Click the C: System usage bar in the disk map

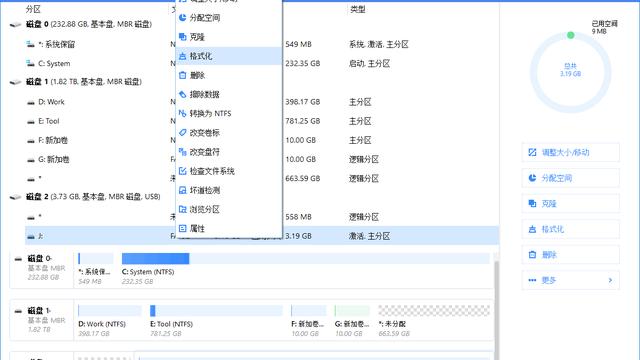(x=305, y=258)
